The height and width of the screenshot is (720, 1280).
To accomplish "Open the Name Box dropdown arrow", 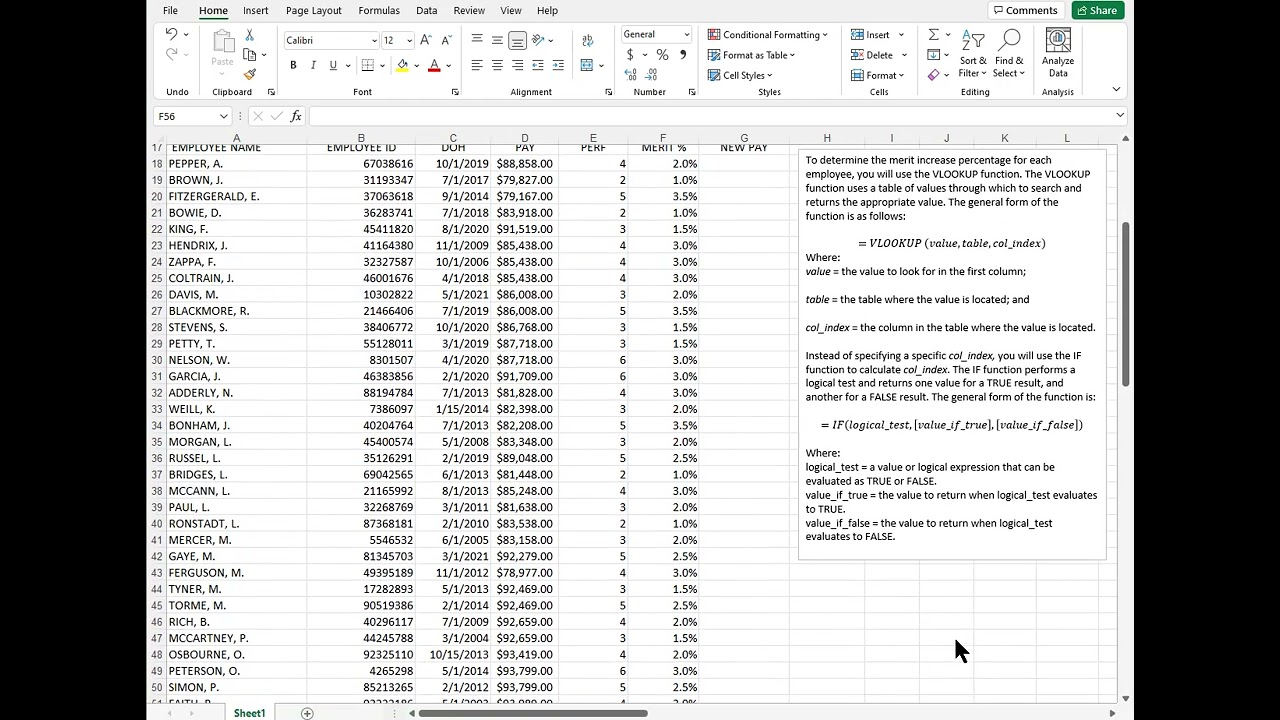I will coord(223,116).
